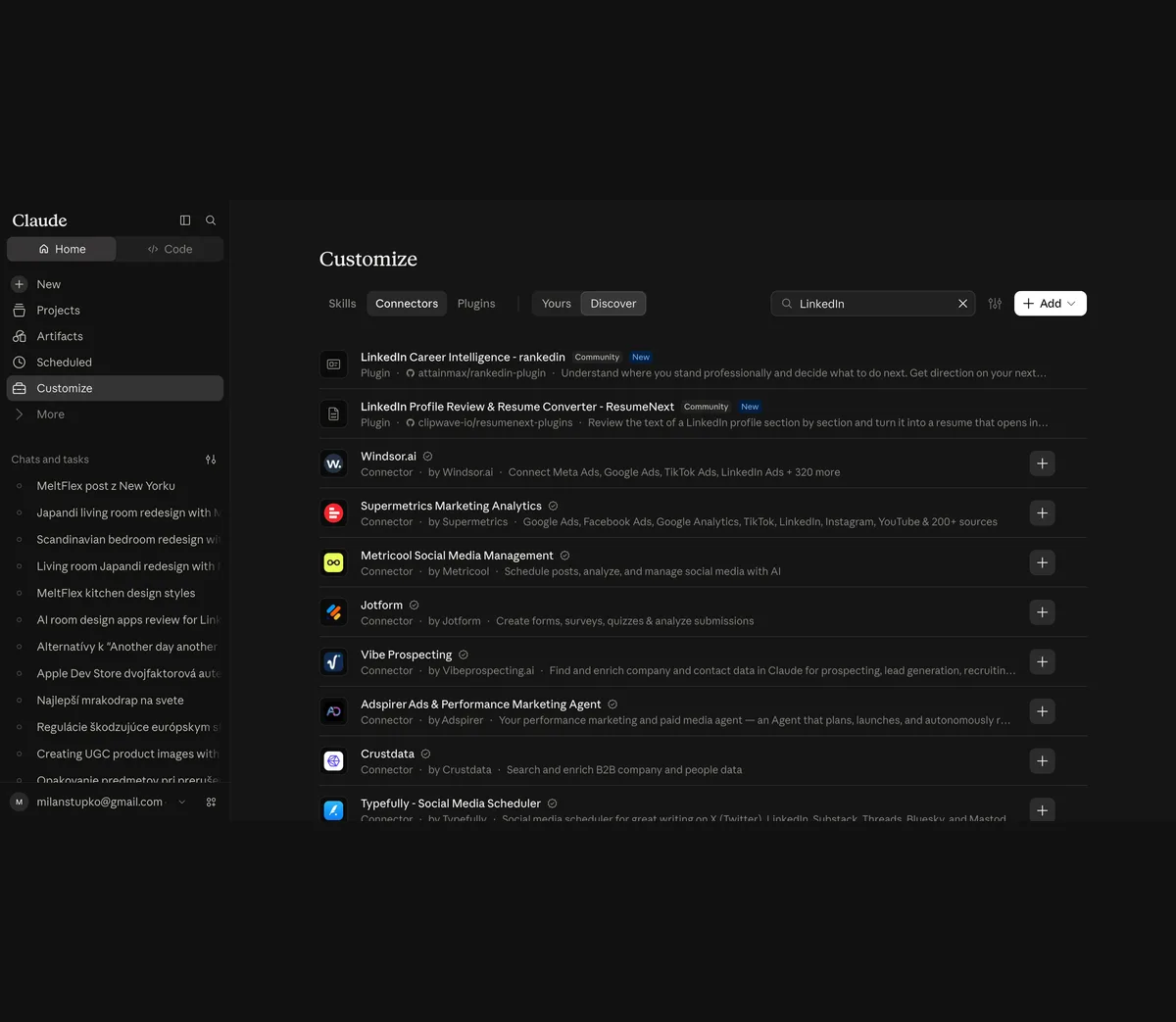Click the Typefully blue logo icon
Image resolution: width=1176 pixels, height=1022 pixels.
(x=333, y=810)
